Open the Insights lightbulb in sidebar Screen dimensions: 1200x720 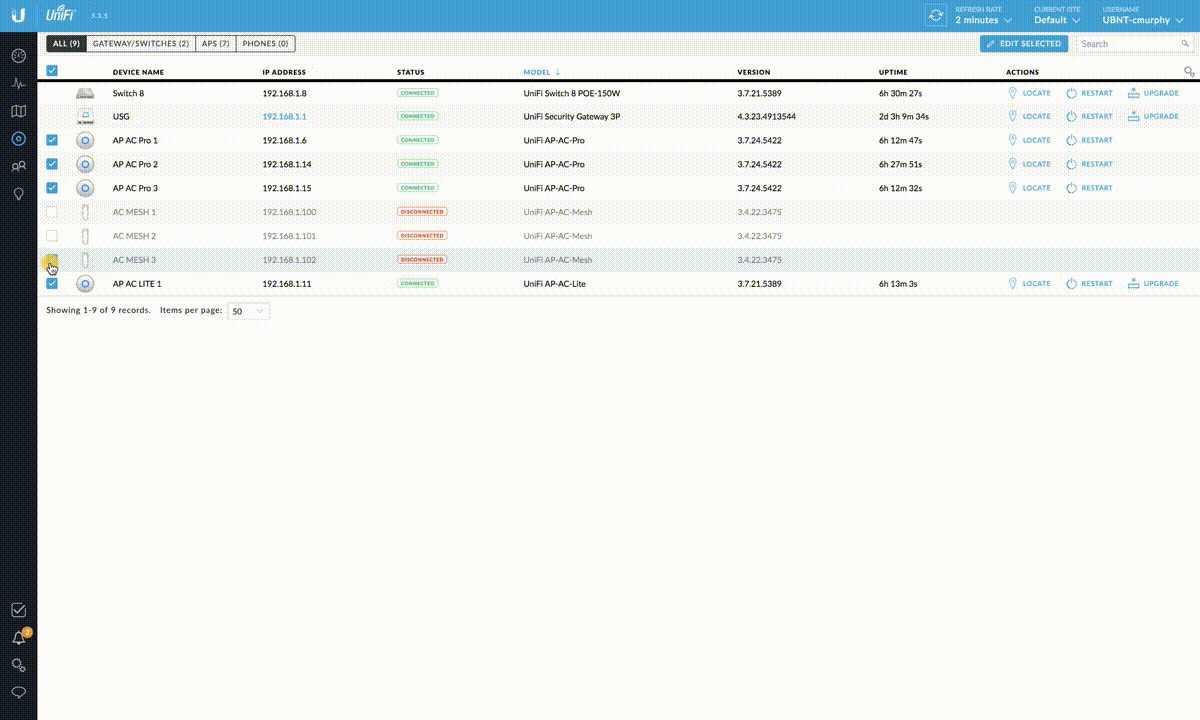pos(18,194)
